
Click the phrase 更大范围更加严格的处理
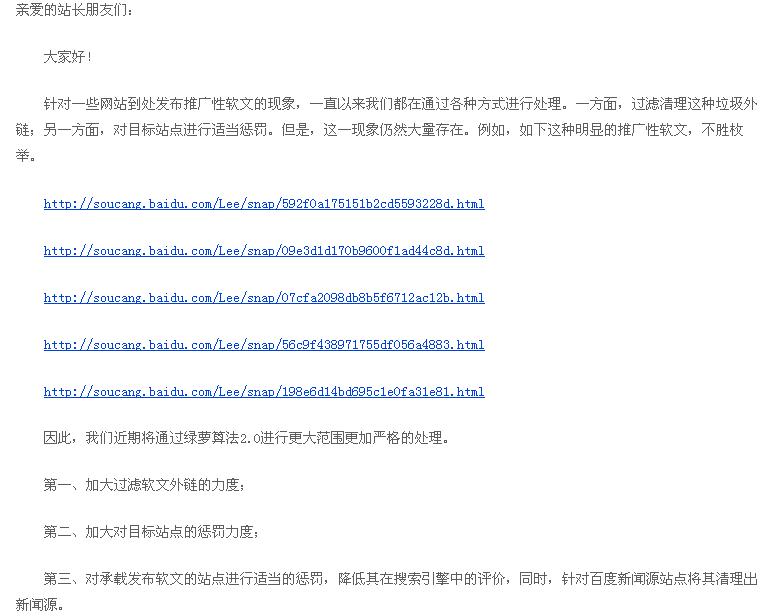coord(364,438)
